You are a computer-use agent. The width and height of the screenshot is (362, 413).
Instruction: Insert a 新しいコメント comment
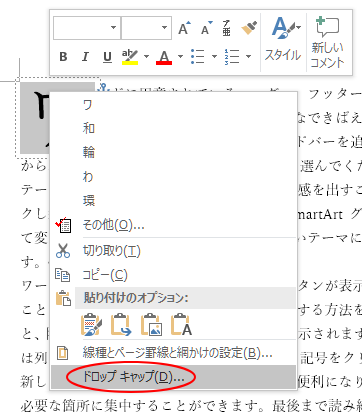tap(327, 43)
